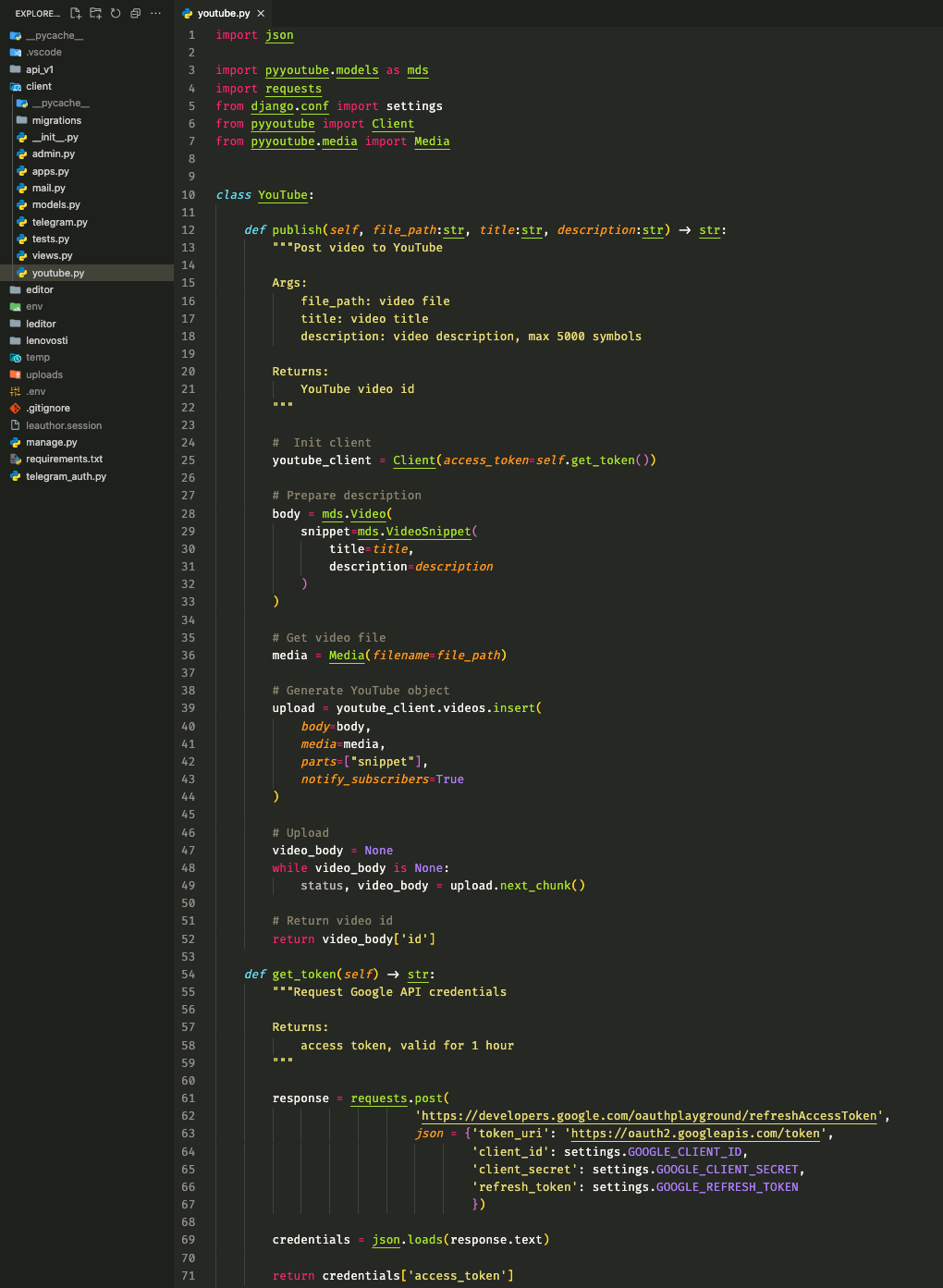Screen dimensions: 943x1288
Task: Open the Explorer more actions menu
Action: point(155,13)
